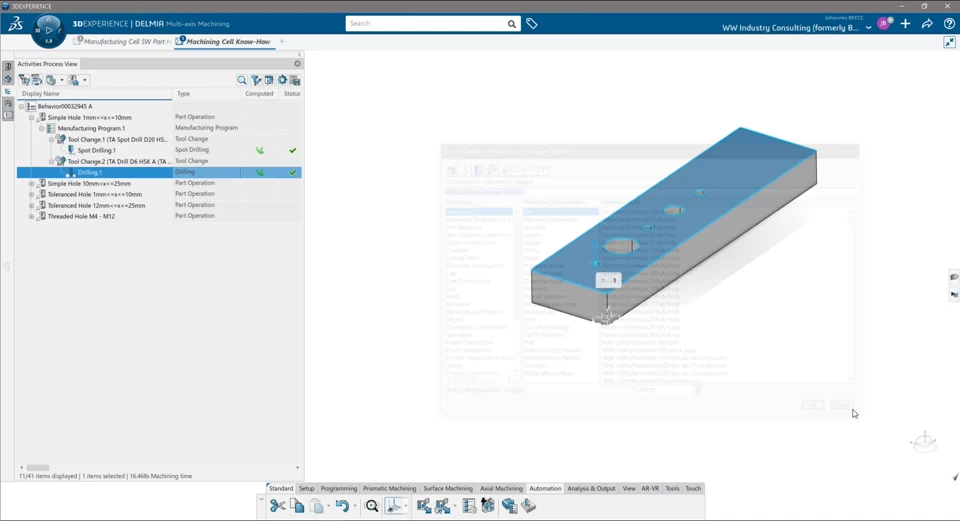
Task: Open the dropdown arrow next to the Undo icon
Action: 354,506
